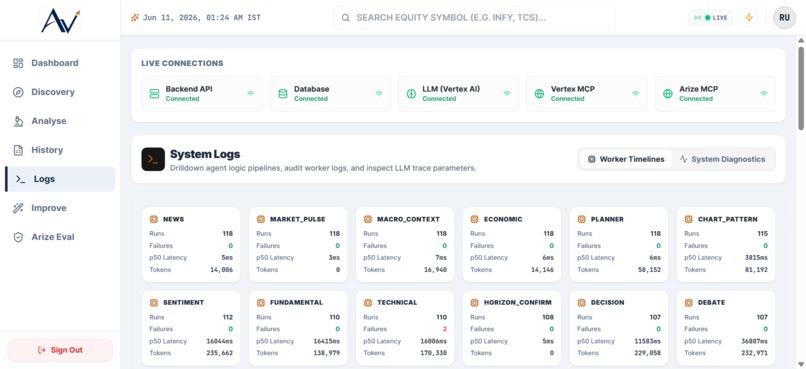Open the NEWS worker card
Image resolution: width=806 pixels, height=369 pixels.
191,245
